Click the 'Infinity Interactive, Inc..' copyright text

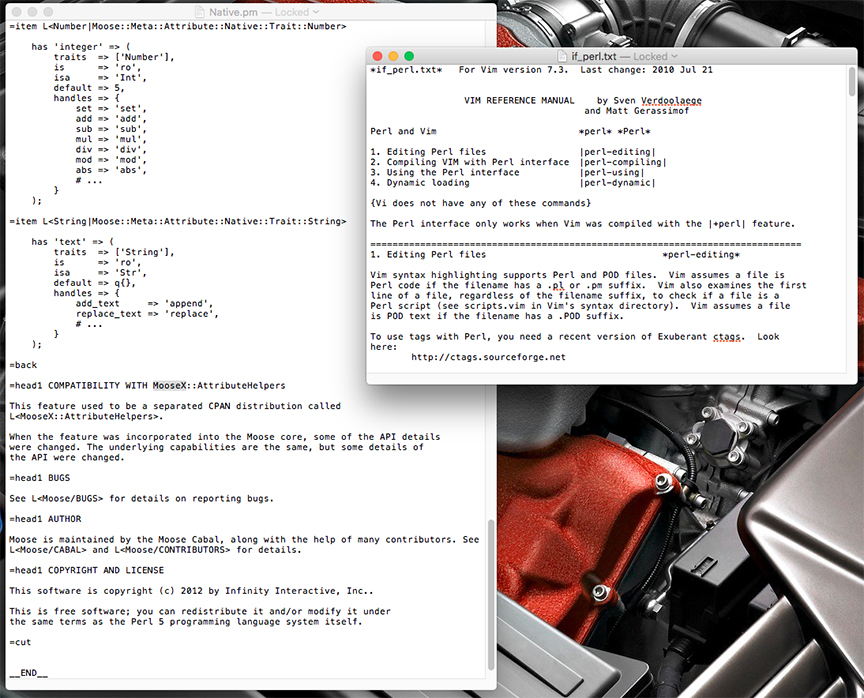coord(299,591)
